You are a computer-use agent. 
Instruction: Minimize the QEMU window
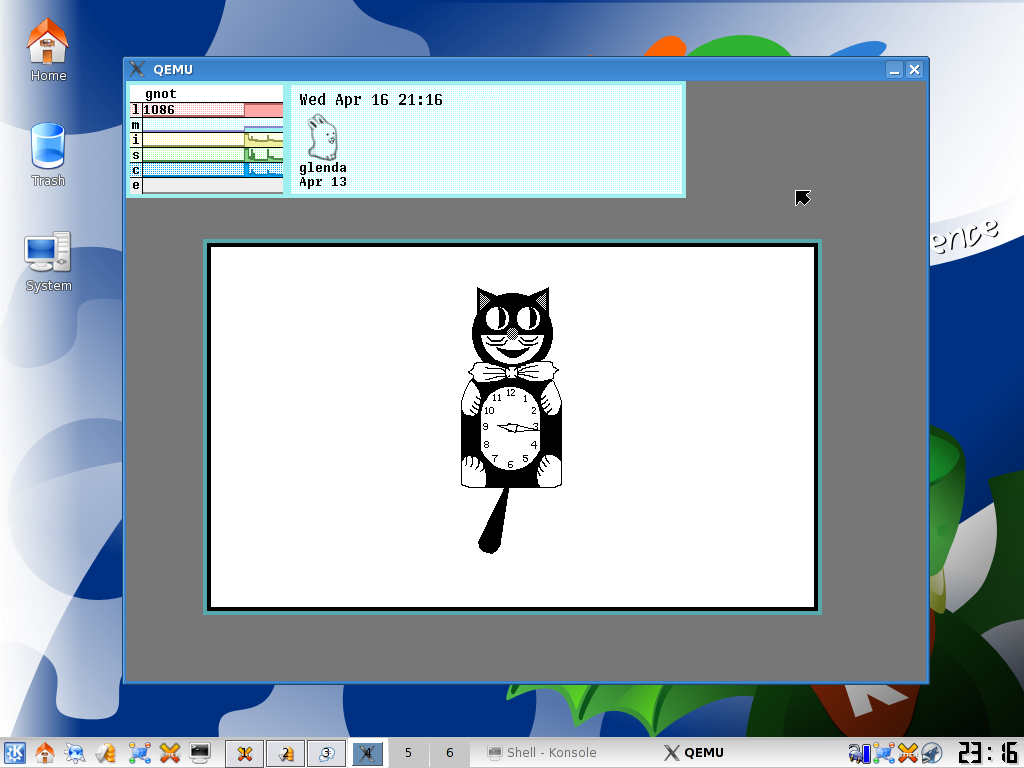(x=895, y=69)
